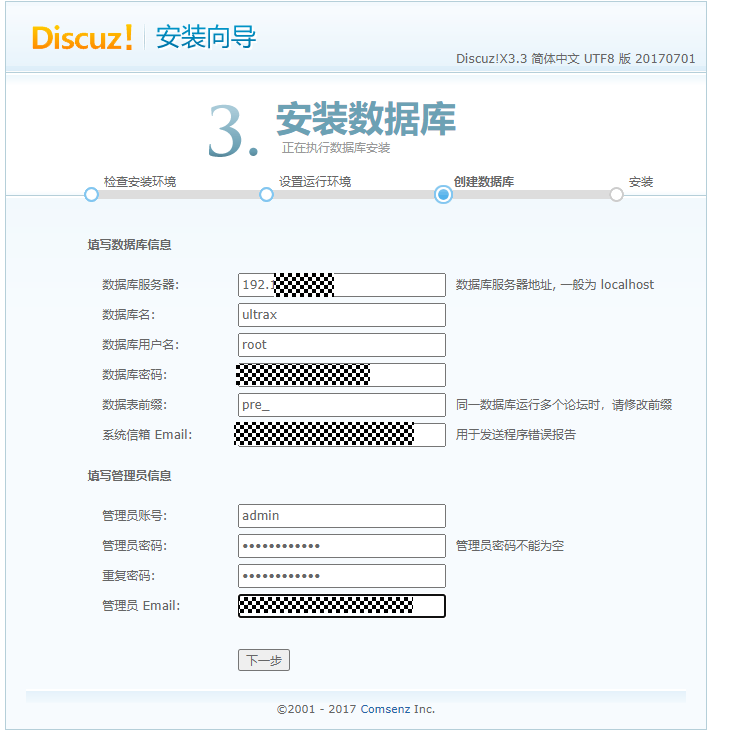Click the 下一步 button
738x732 pixels.
pyautogui.click(x=264, y=660)
